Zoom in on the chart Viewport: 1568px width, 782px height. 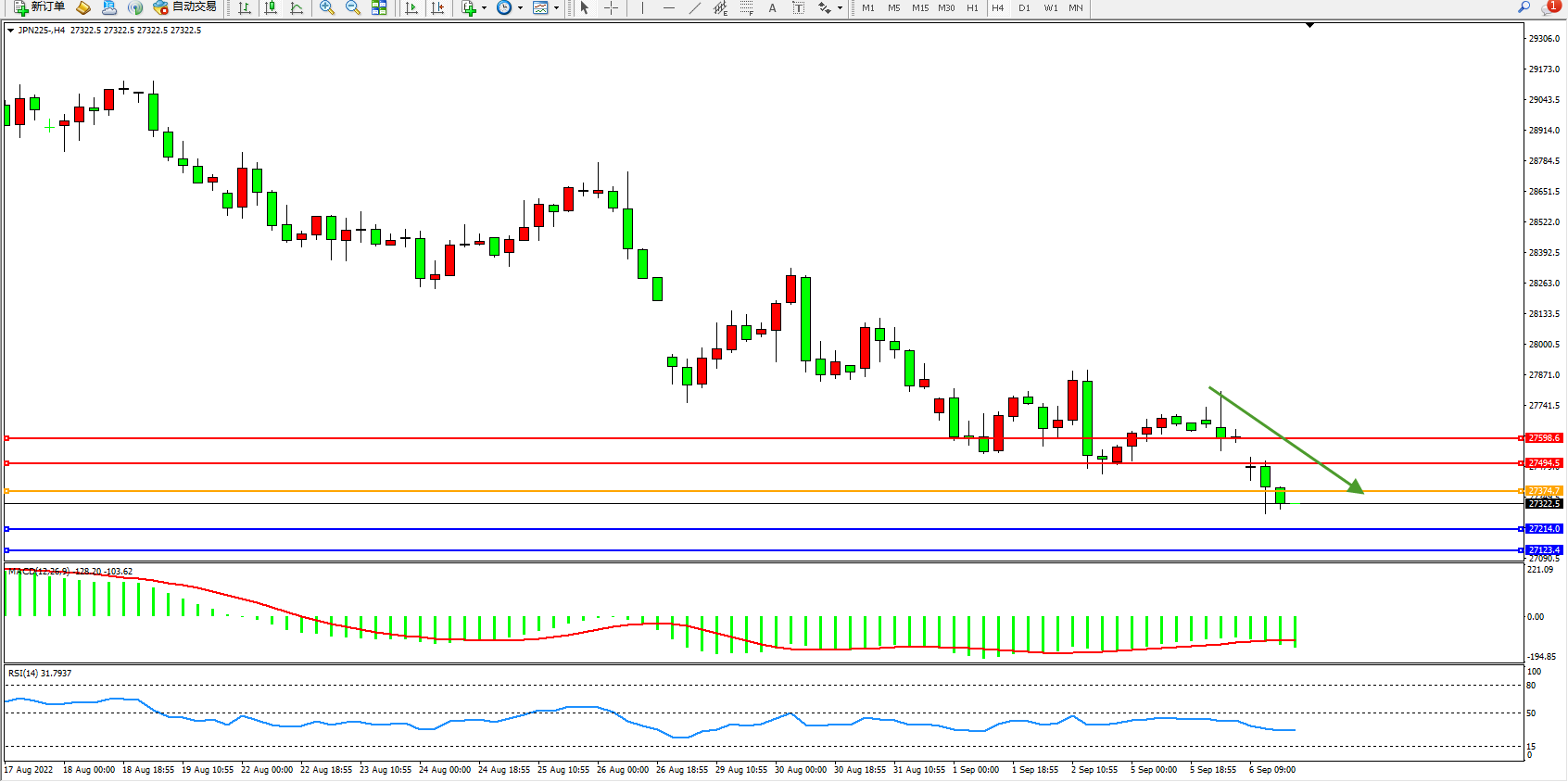[327, 7]
